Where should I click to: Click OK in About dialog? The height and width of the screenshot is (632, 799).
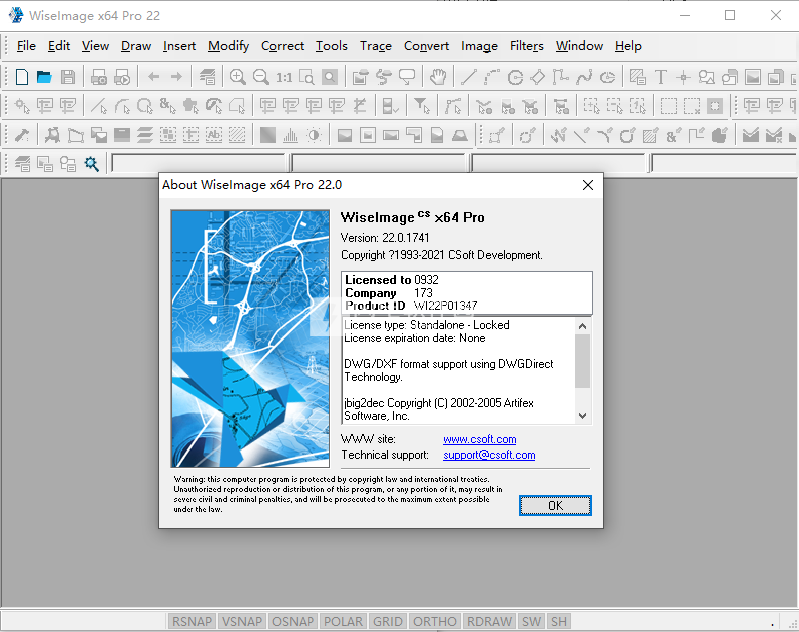coord(555,506)
